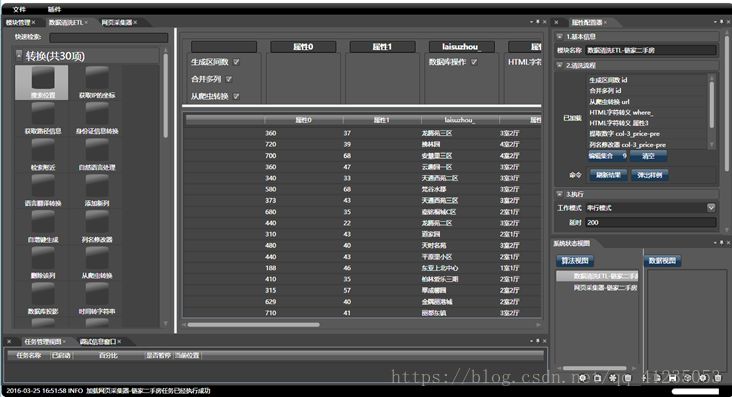The image size is (732, 397).
Task: Click the 快速检索 search field
Action: point(108,37)
